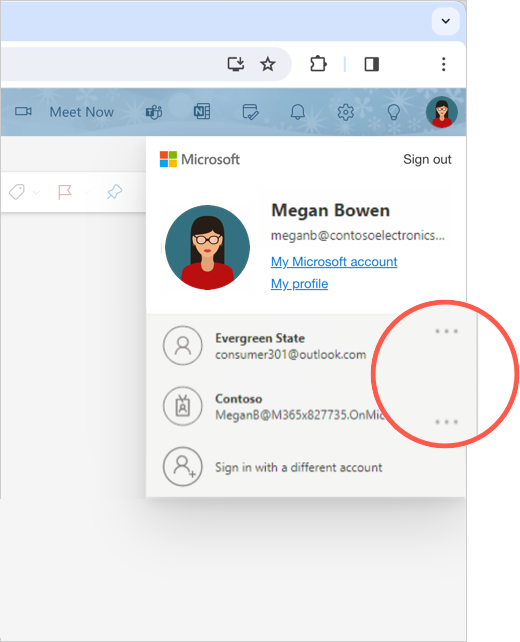Click the categorize tag icon
Image resolution: width=520 pixels, height=642 pixels.
17,192
